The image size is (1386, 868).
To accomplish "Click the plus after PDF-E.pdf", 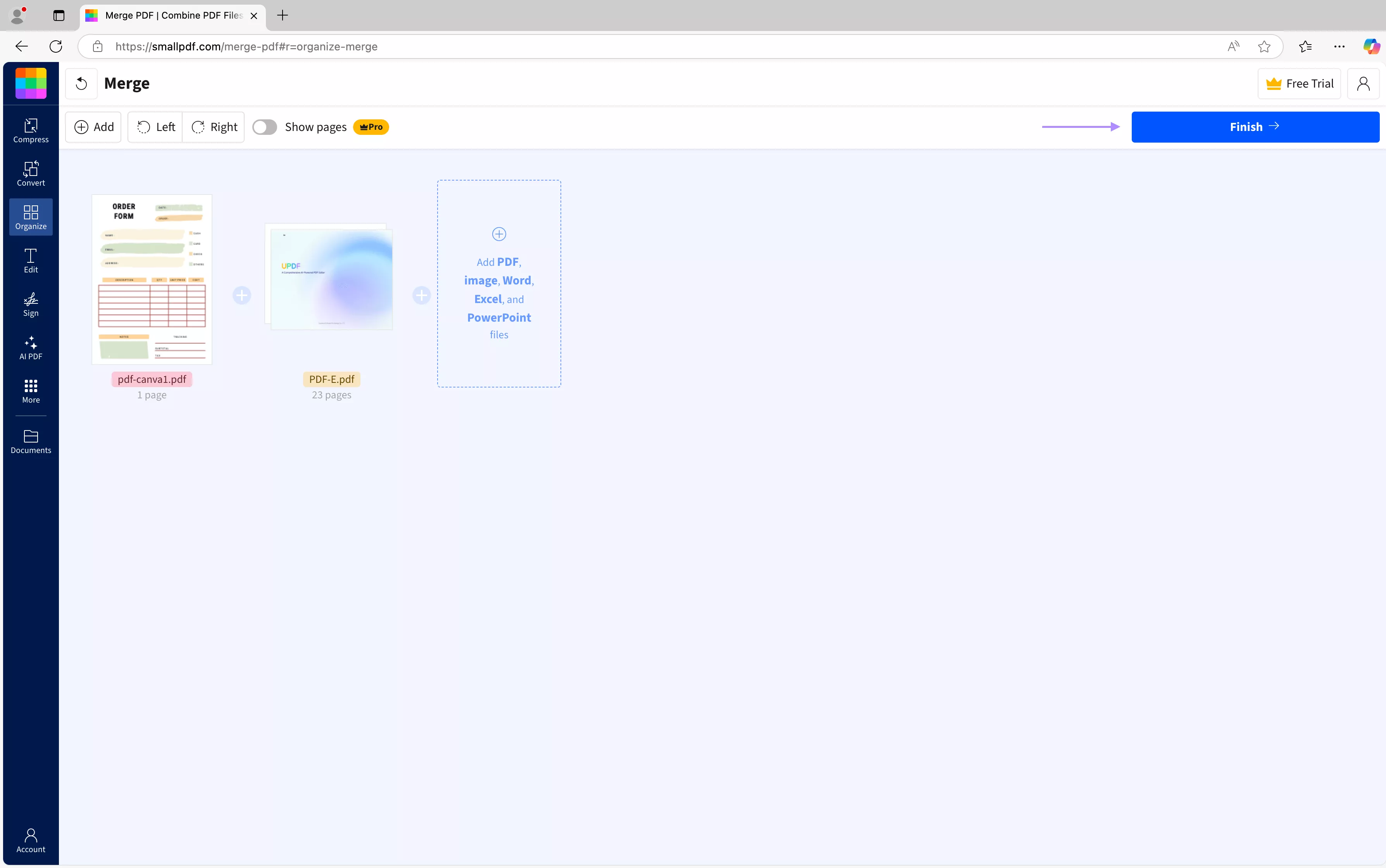I will (x=421, y=295).
